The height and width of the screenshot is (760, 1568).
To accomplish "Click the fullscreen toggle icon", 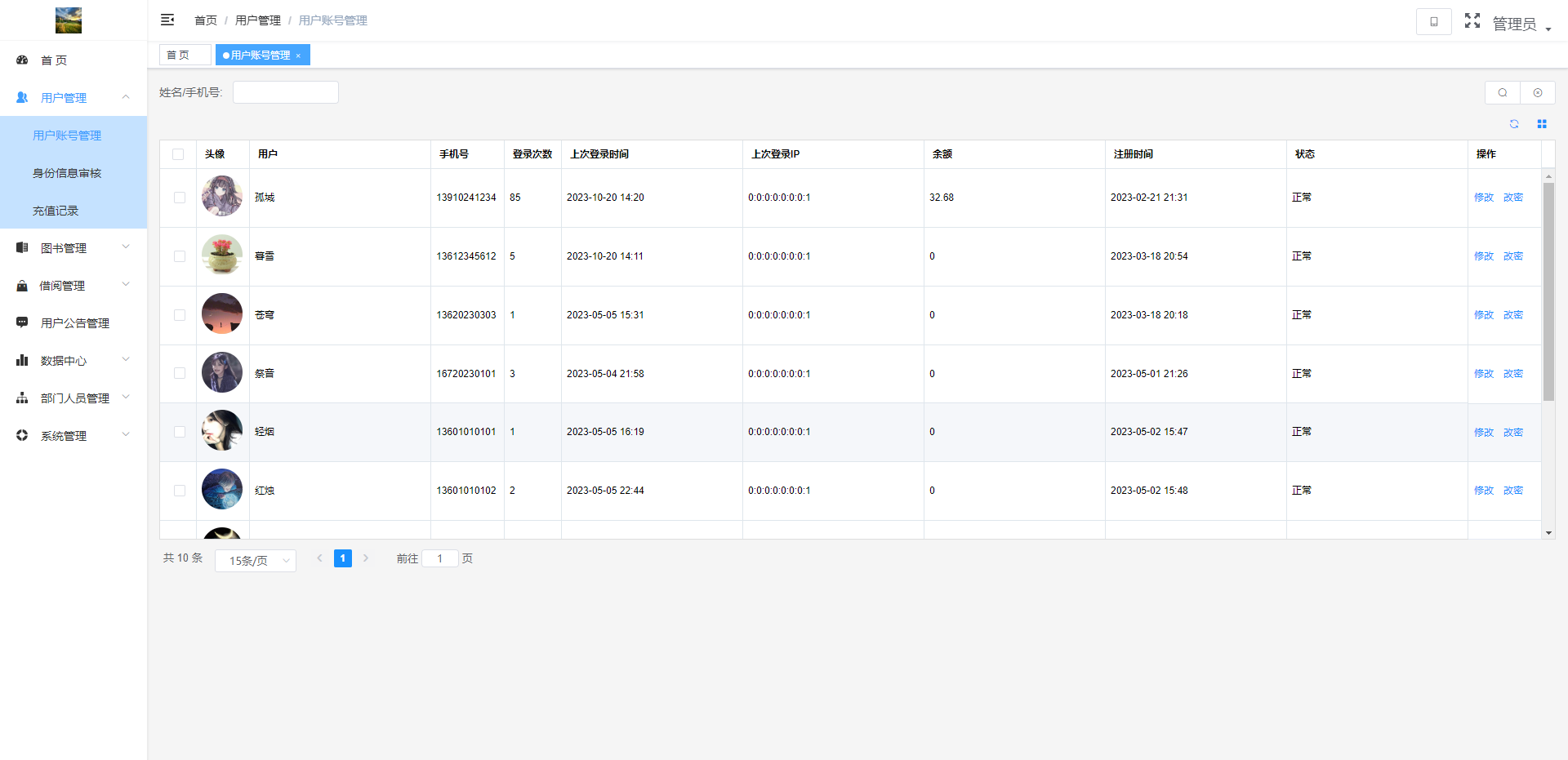I will point(1472,20).
